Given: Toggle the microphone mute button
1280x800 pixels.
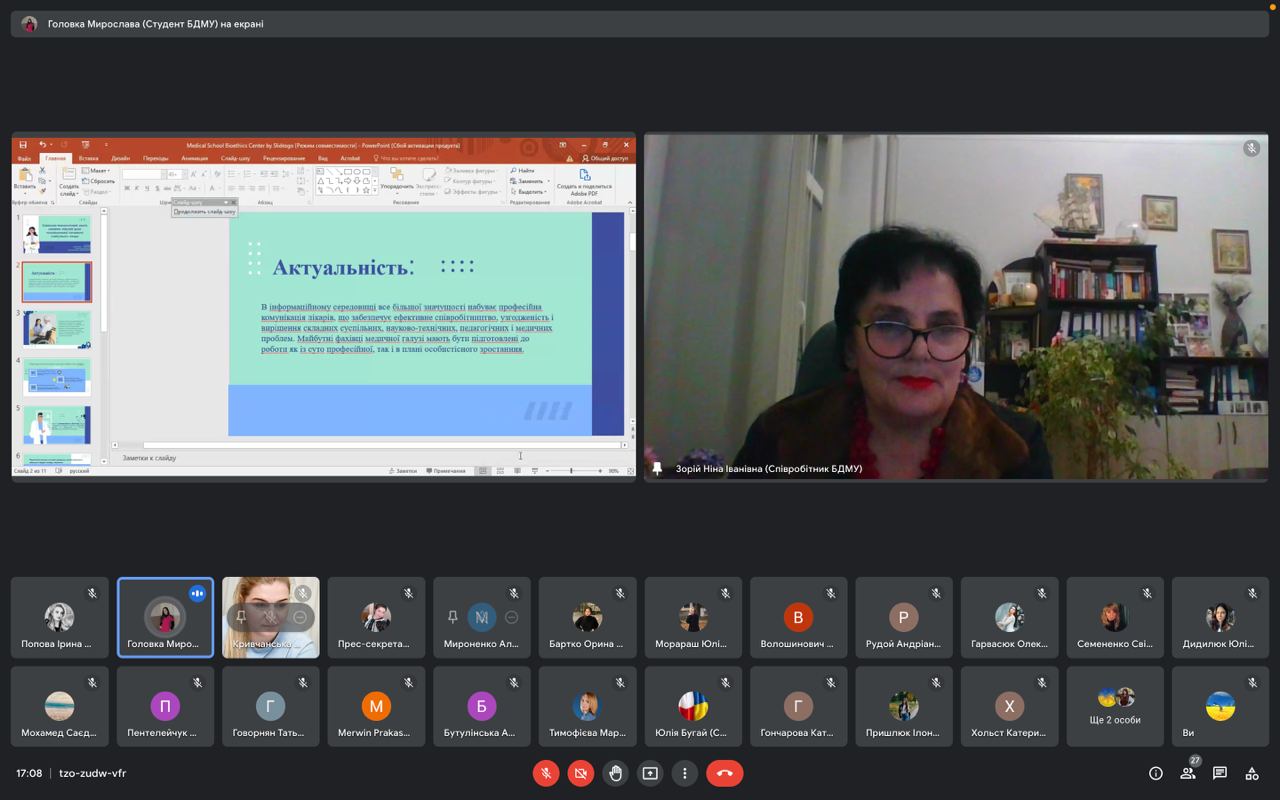Looking at the screenshot, I should [x=546, y=773].
